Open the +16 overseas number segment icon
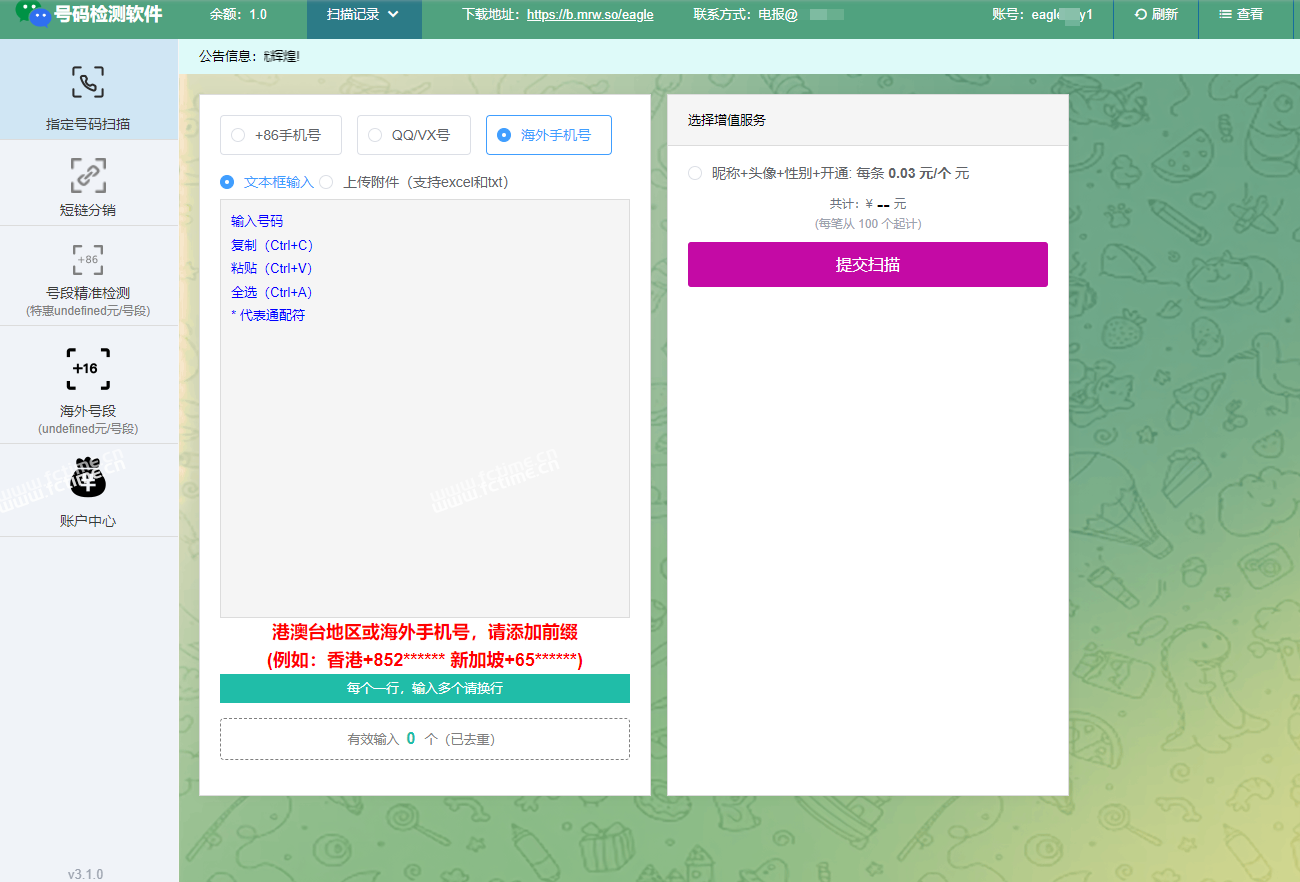The height and width of the screenshot is (882, 1300). point(88,369)
